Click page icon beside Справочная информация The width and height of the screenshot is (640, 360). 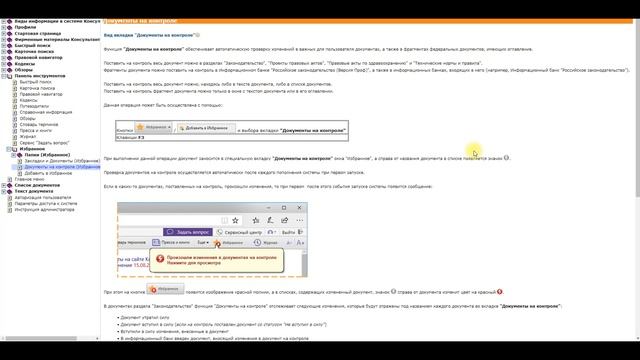click(x=15, y=112)
